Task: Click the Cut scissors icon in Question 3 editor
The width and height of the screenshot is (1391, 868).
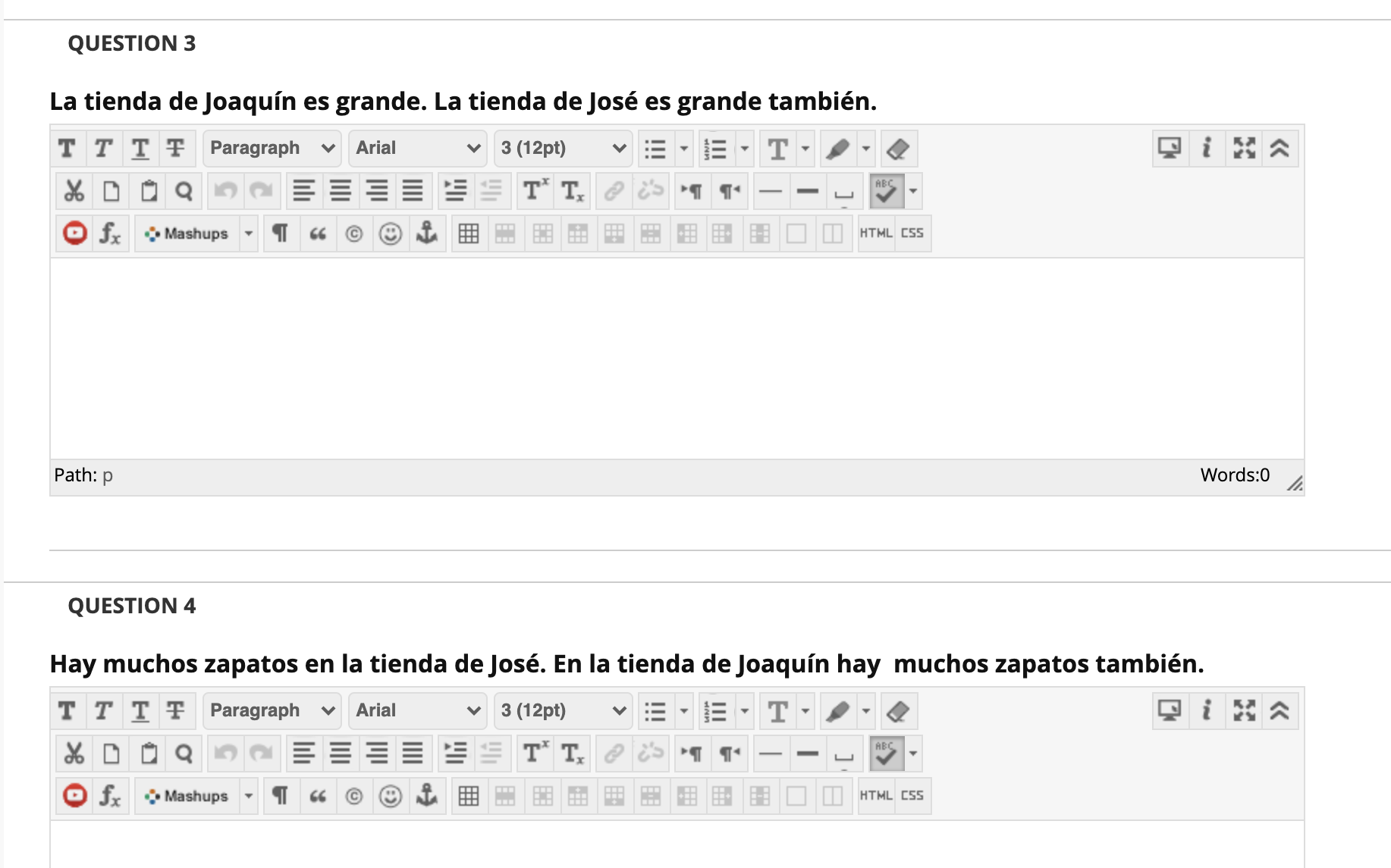Action: 74,191
